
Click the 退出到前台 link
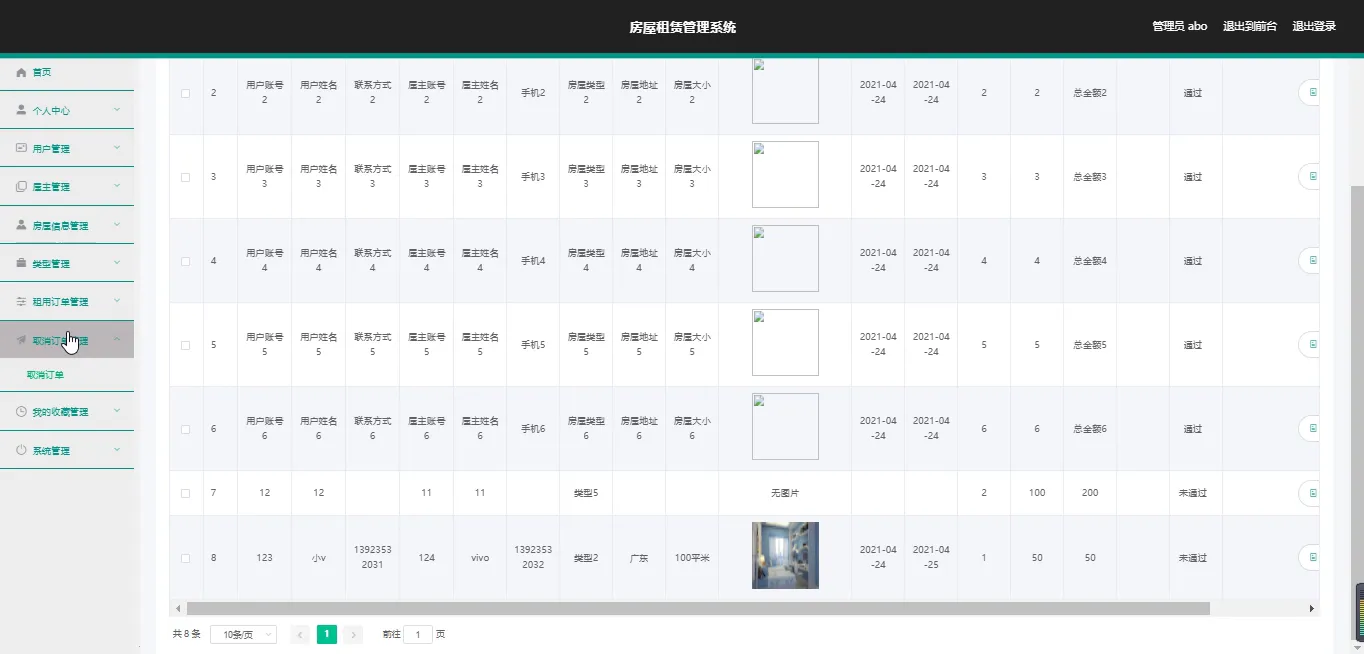tap(1250, 27)
